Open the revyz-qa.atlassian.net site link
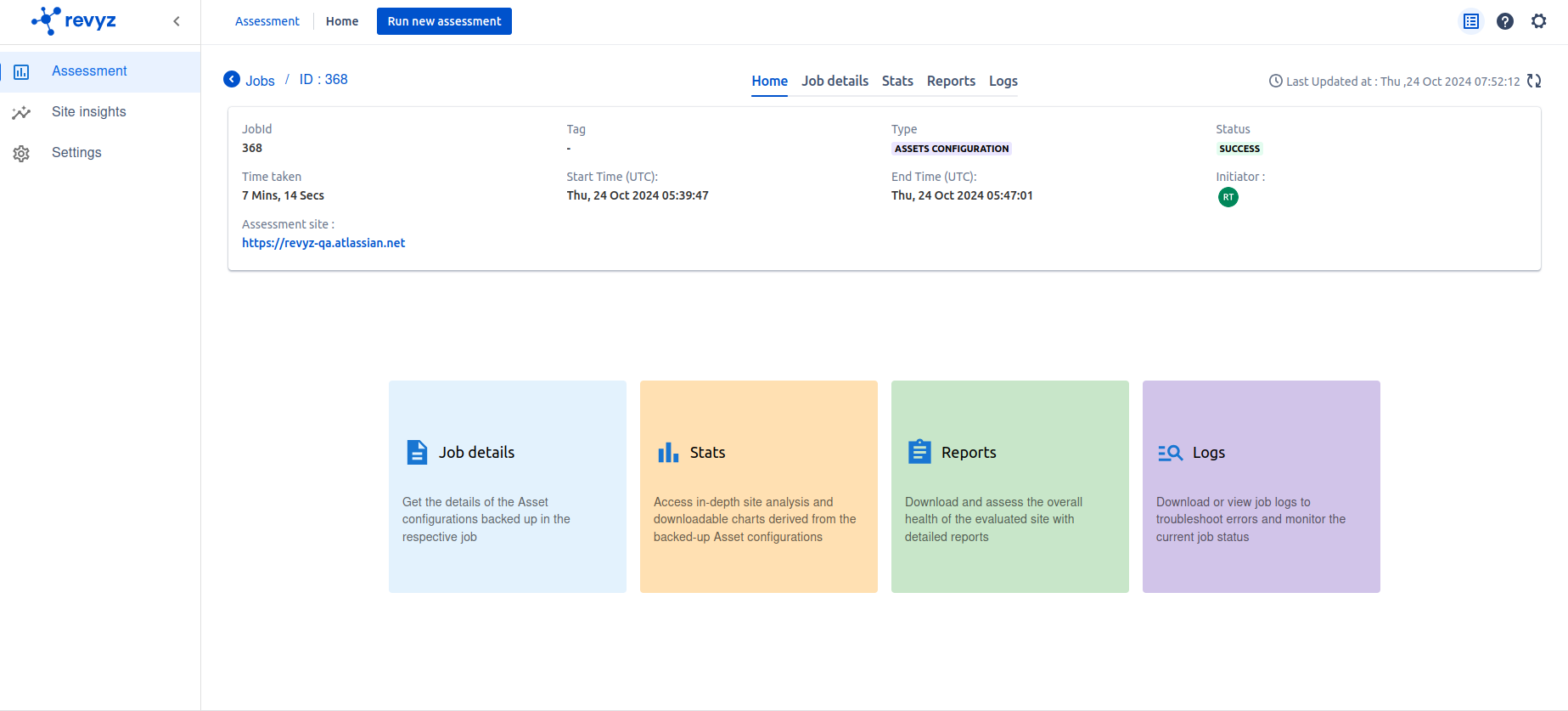The width and height of the screenshot is (1568, 711). click(323, 243)
